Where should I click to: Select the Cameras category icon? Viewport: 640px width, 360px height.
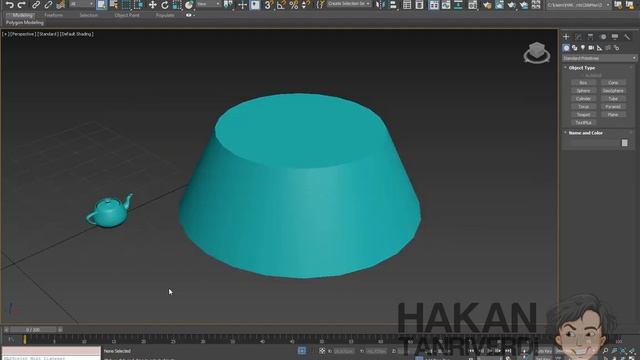pyautogui.click(x=591, y=48)
